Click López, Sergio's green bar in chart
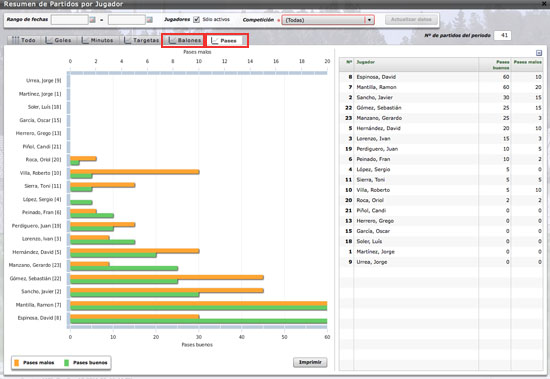This screenshot has height=379, width=550. tap(81, 202)
